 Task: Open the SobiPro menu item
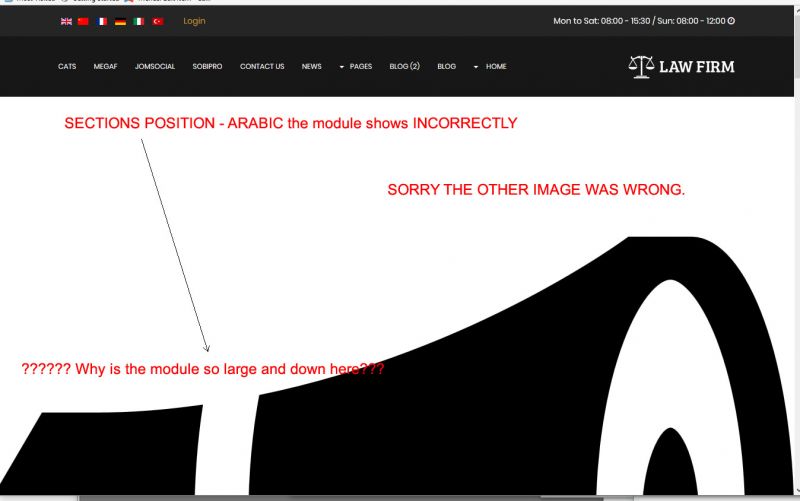pyautogui.click(x=207, y=67)
